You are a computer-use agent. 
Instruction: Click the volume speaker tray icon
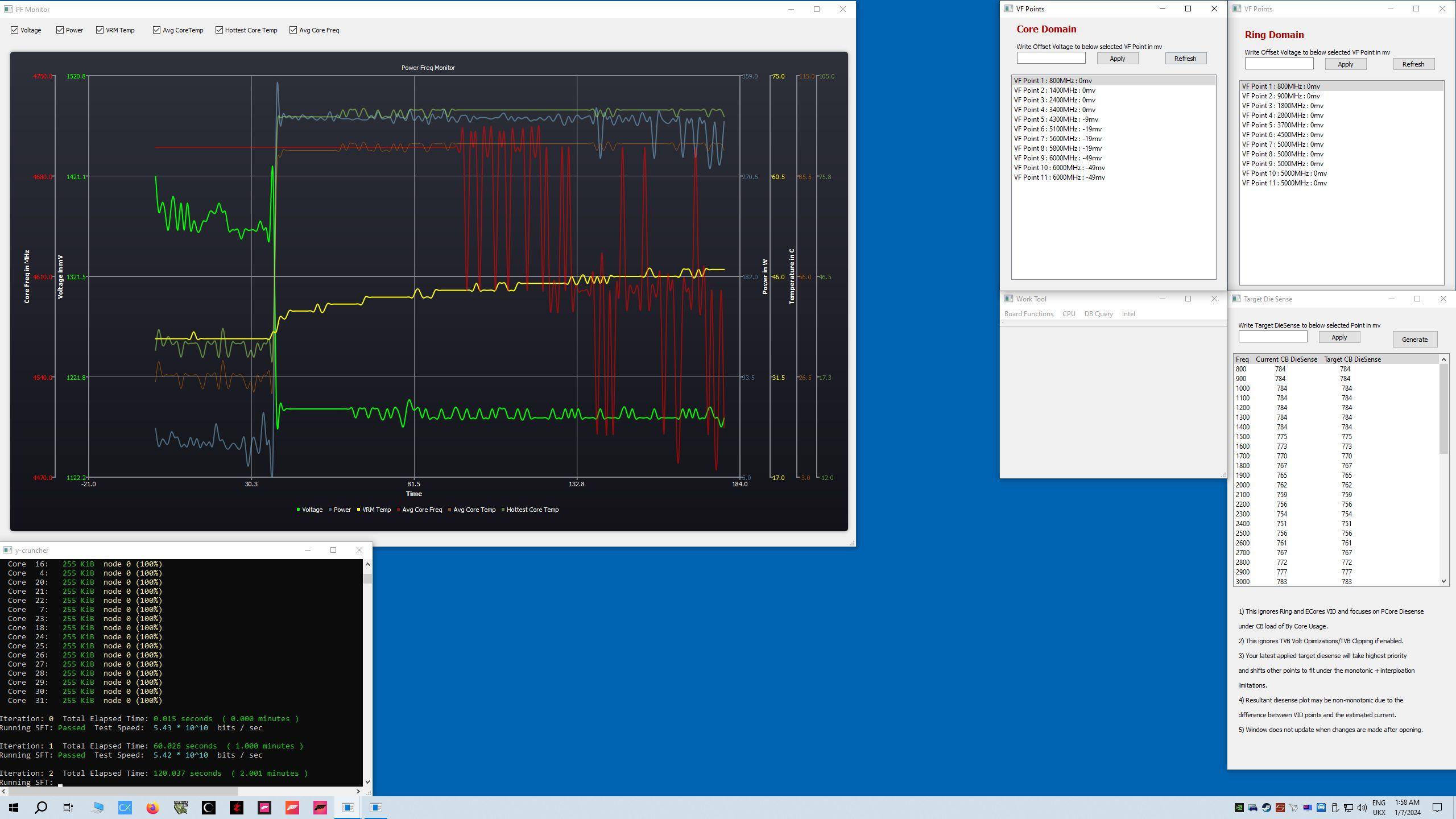(1362, 807)
